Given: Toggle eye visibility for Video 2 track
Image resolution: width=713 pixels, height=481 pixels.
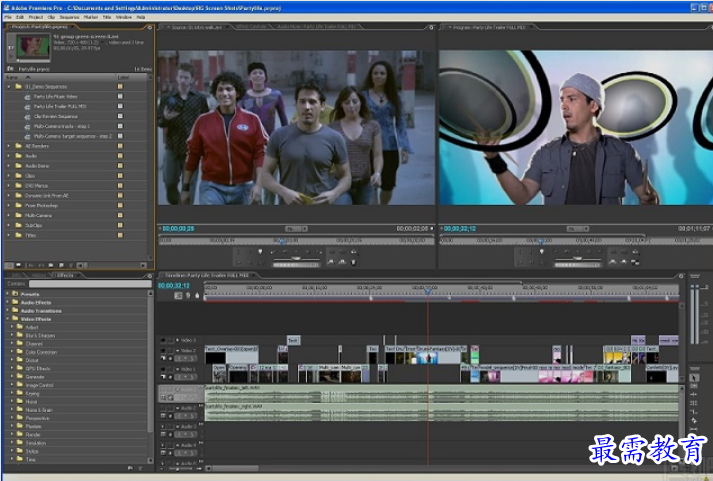Looking at the screenshot, I should (163, 351).
